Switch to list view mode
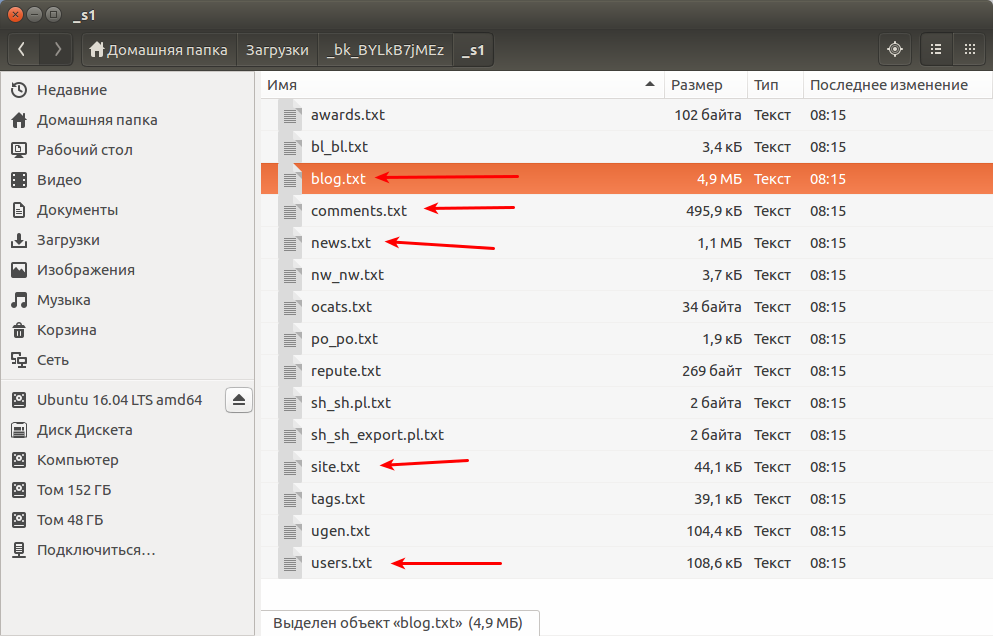 click(936, 49)
